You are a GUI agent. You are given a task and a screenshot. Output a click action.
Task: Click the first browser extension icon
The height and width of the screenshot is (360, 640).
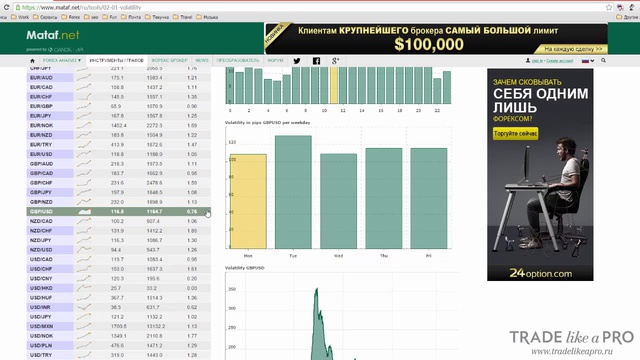tap(620, 7)
